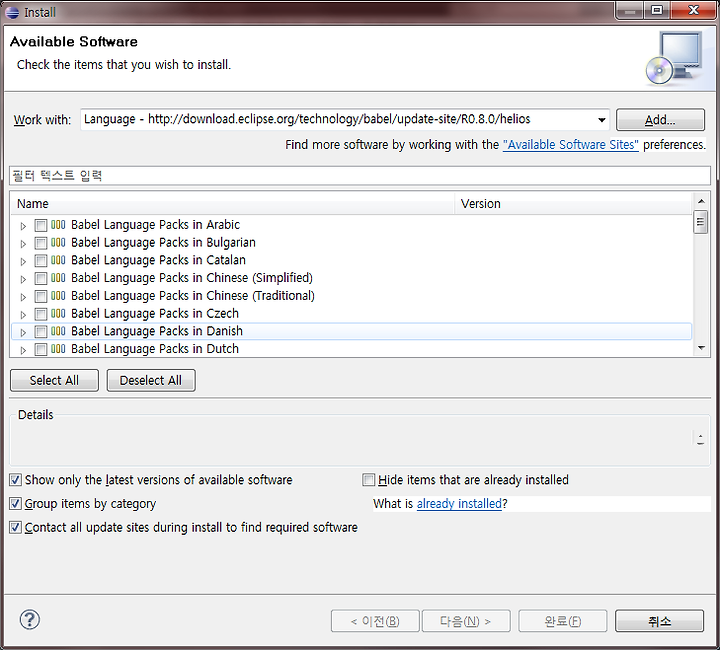Open the Work with site dropdown
This screenshot has height=650, width=720.
pos(601,120)
